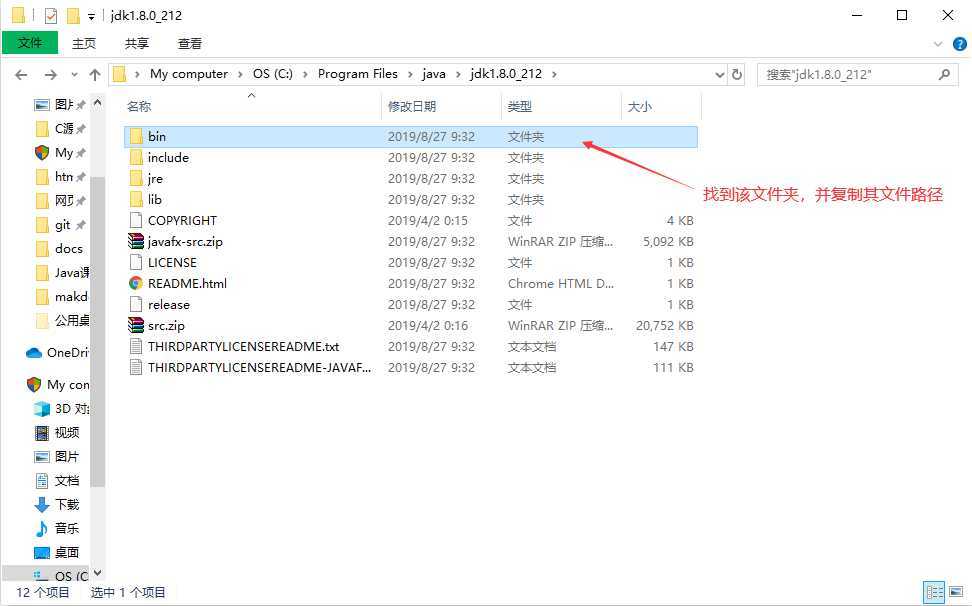Click new folder quick access icon
972x606 pixels.
tap(73, 15)
